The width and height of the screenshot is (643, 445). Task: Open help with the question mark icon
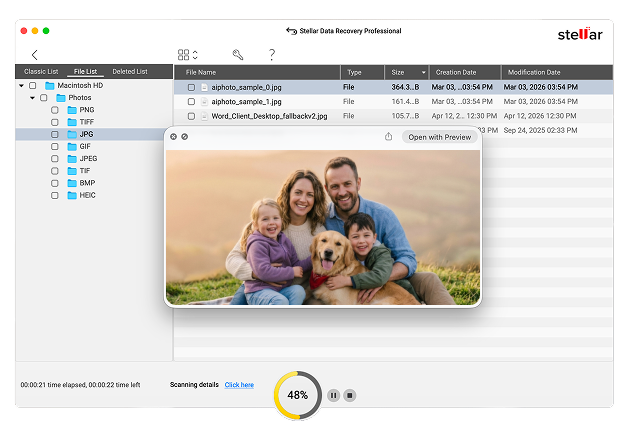click(272, 55)
